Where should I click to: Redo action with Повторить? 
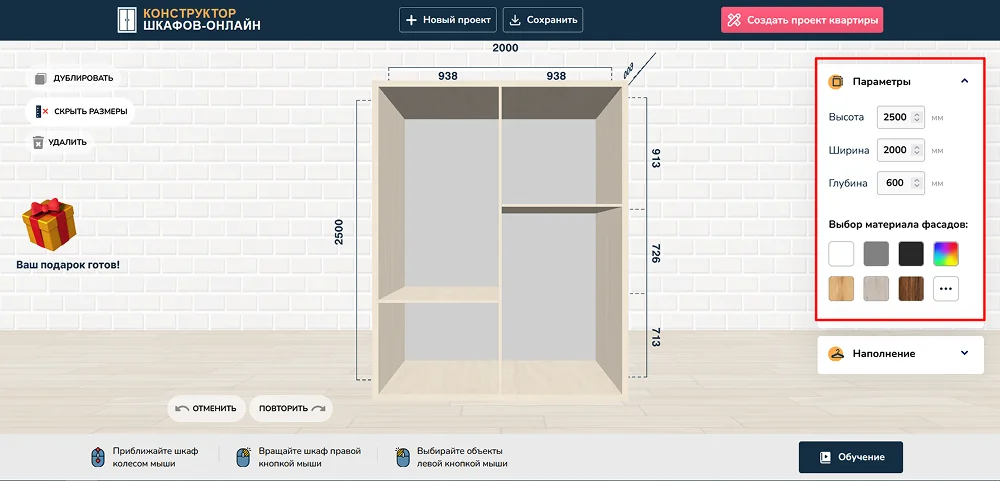[291, 408]
